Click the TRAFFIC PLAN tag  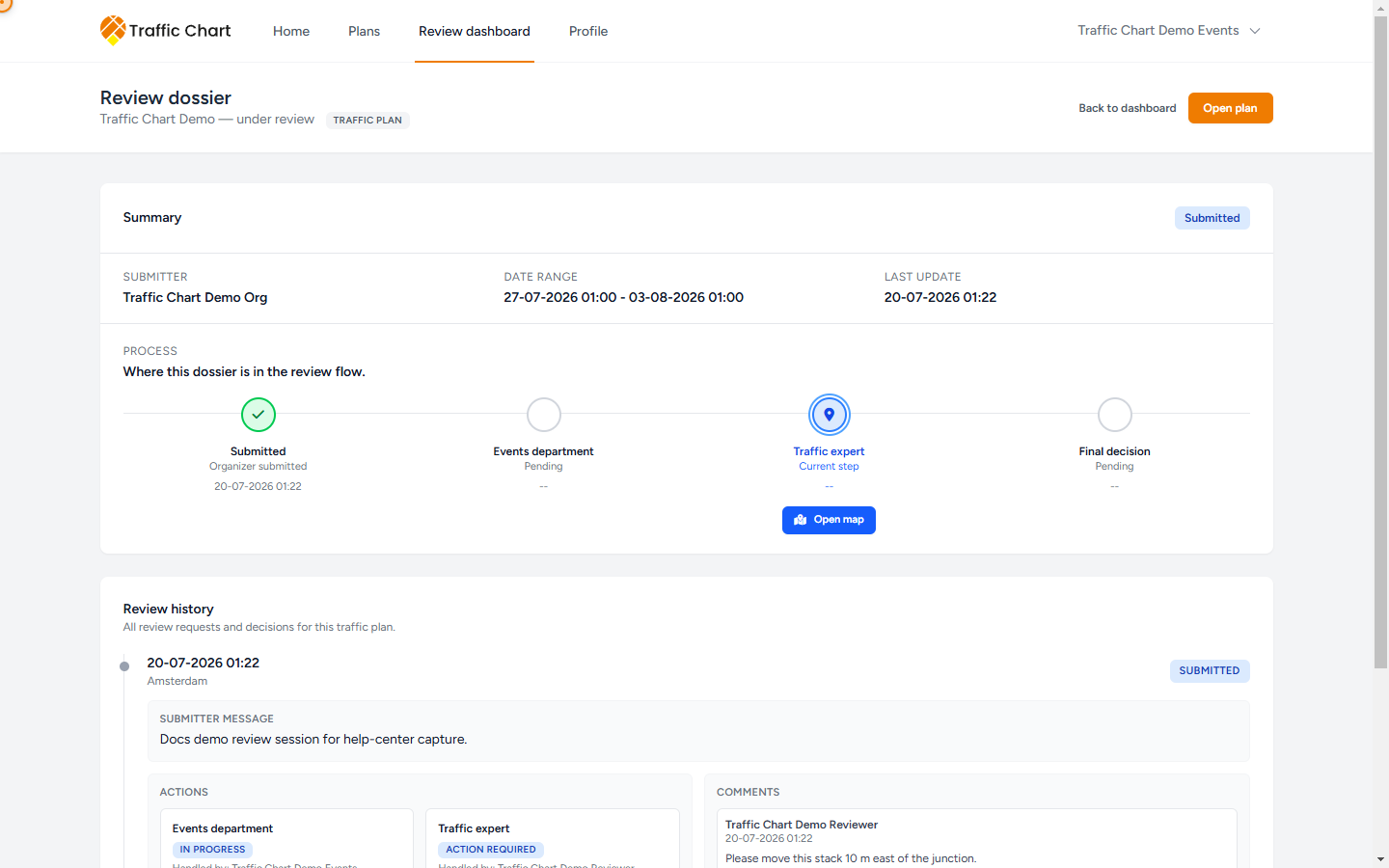(368, 121)
